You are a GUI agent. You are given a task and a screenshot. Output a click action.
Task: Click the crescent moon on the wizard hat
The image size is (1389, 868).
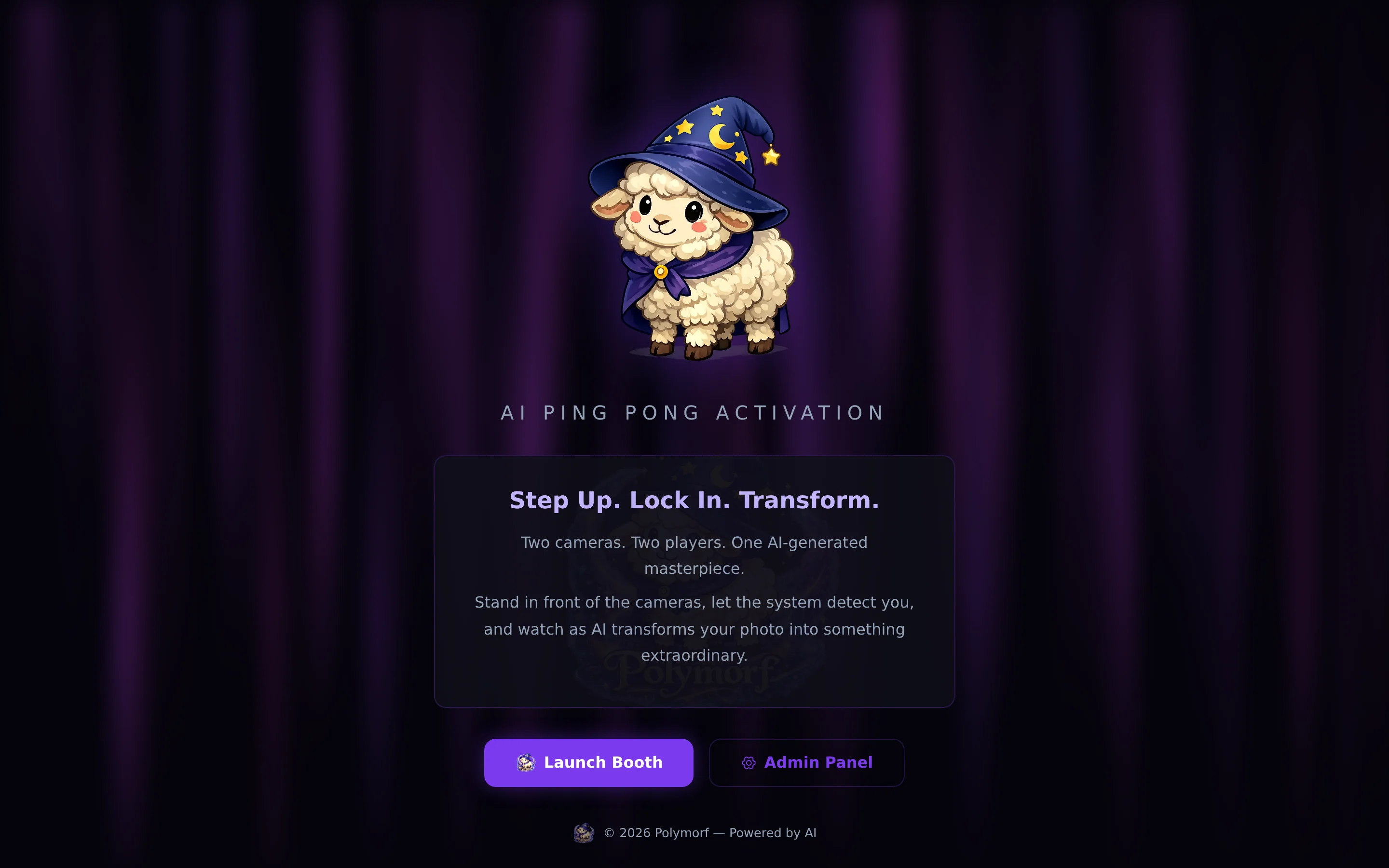722,136
